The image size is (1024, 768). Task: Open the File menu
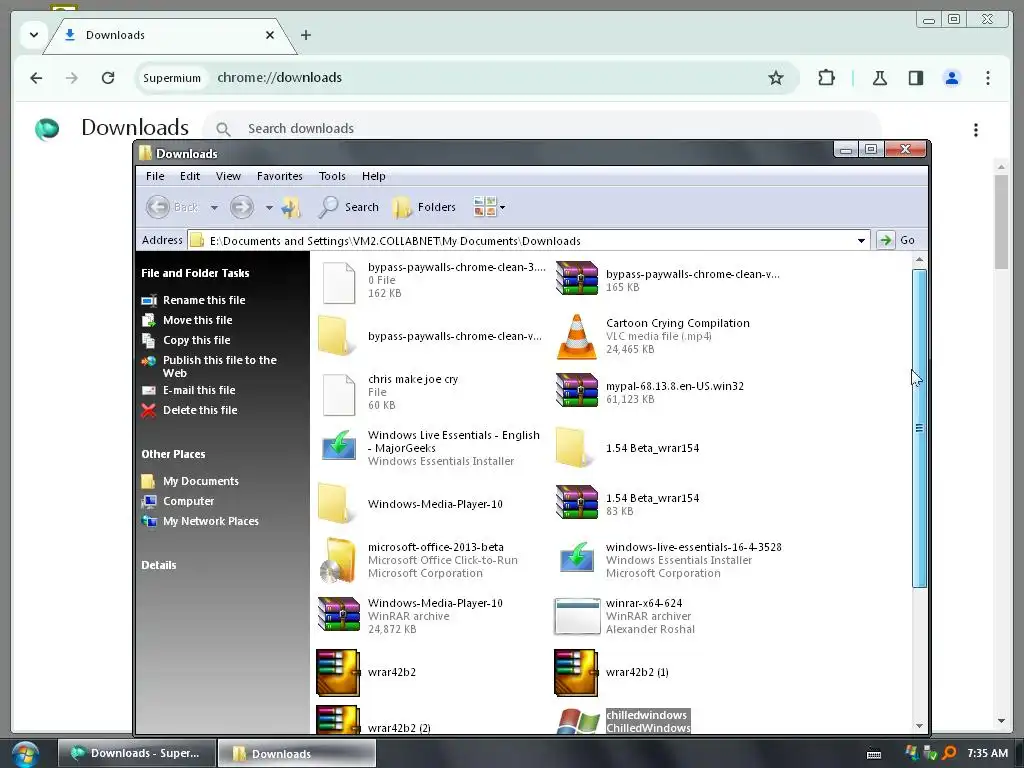[x=155, y=176]
